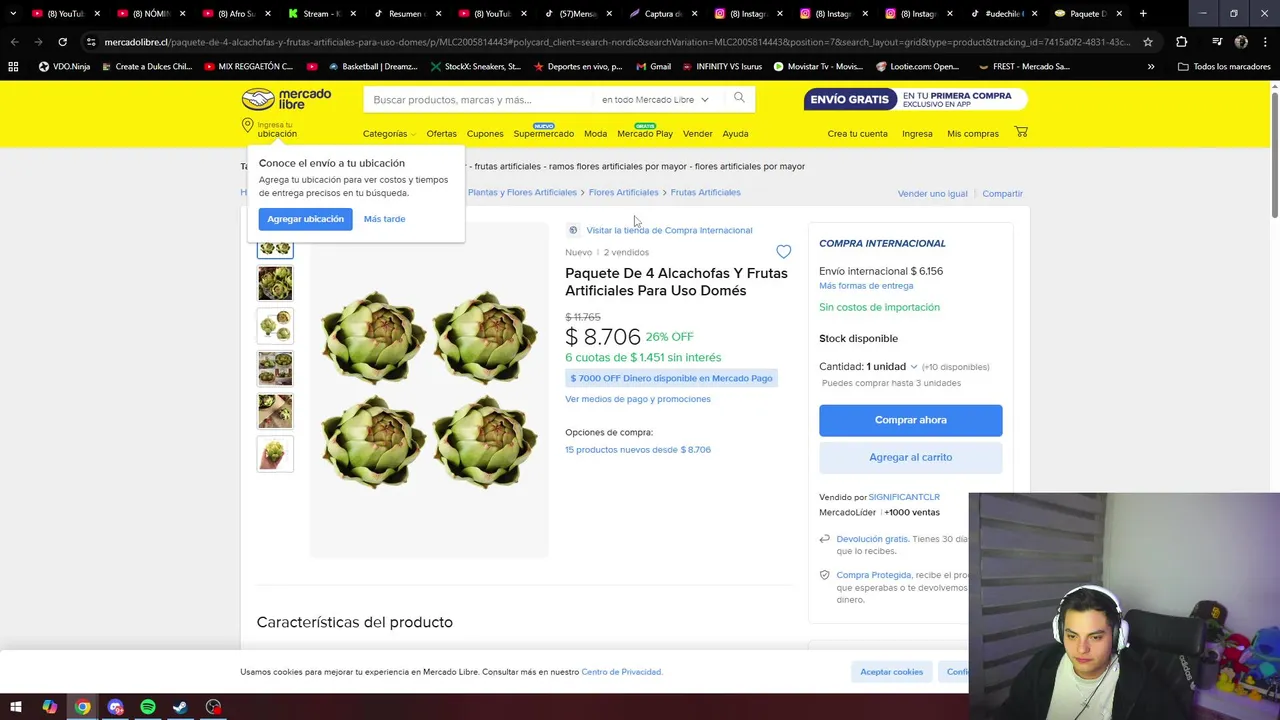Open 'en todo Mercado Libre' search scope dropdown
This screenshot has width=1280, height=720.
tap(655, 100)
